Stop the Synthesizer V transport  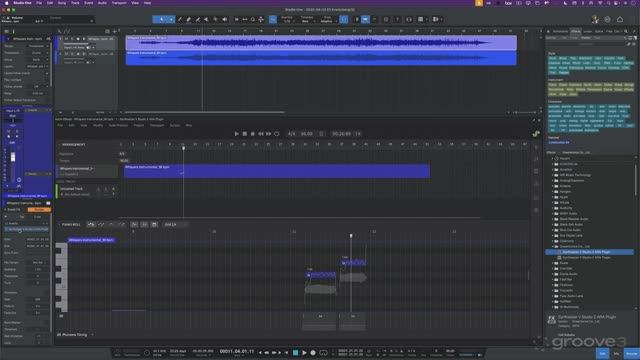pos(244,133)
